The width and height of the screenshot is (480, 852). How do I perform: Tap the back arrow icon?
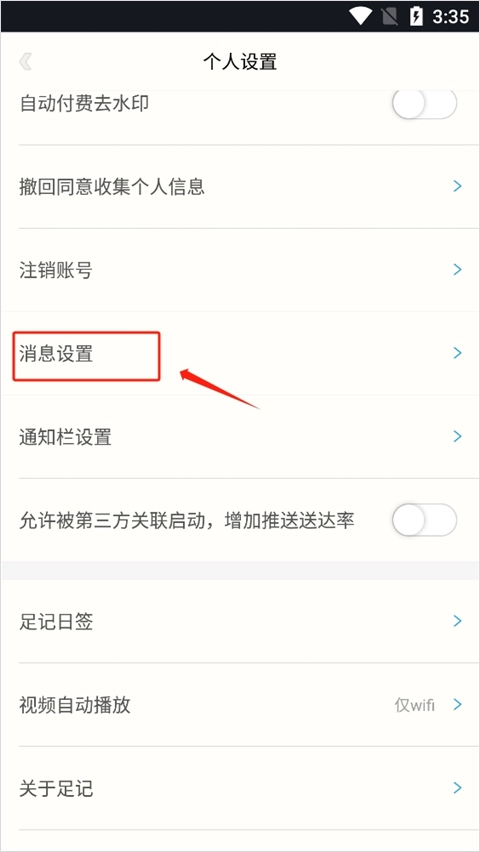point(25,62)
